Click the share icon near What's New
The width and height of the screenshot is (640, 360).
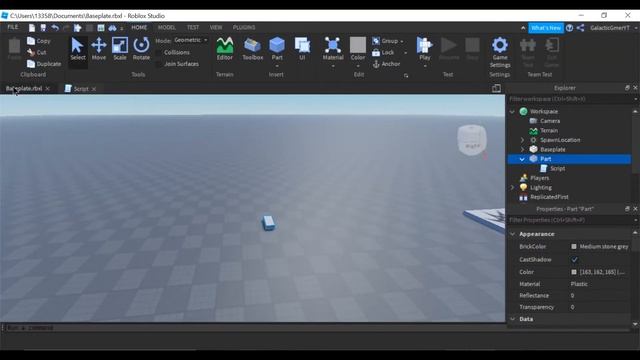point(580,28)
